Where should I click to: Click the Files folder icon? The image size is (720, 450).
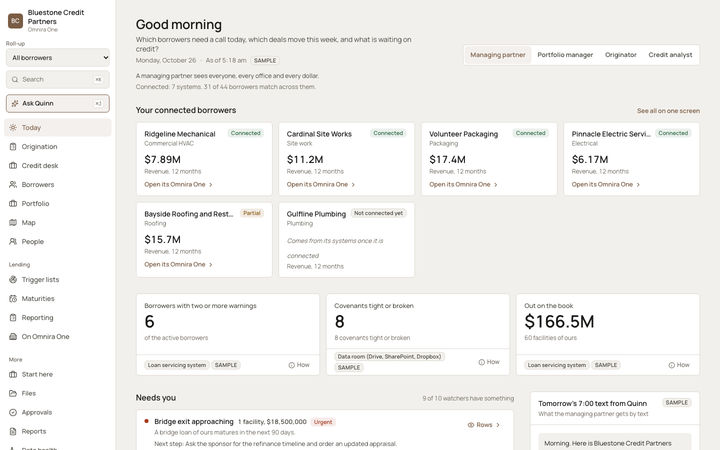click(13, 393)
